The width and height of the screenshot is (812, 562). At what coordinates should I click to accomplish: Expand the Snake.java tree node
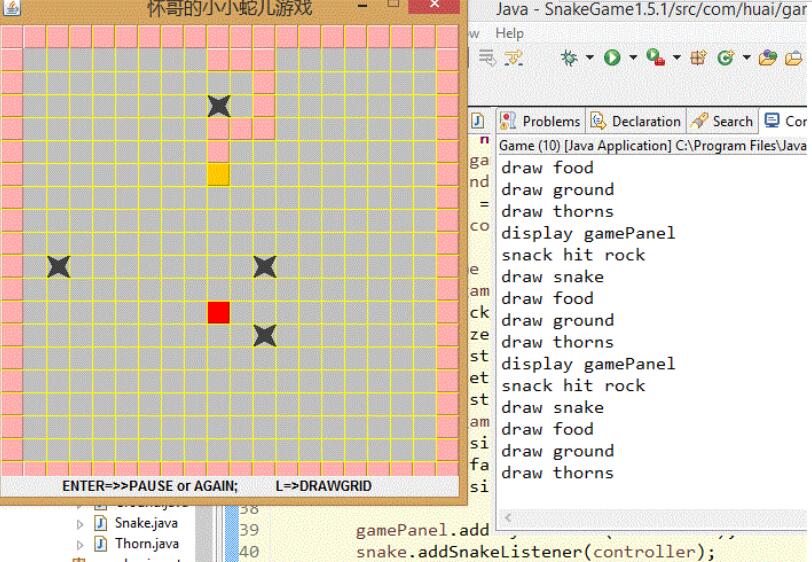pyautogui.click(x=80, y=523)
